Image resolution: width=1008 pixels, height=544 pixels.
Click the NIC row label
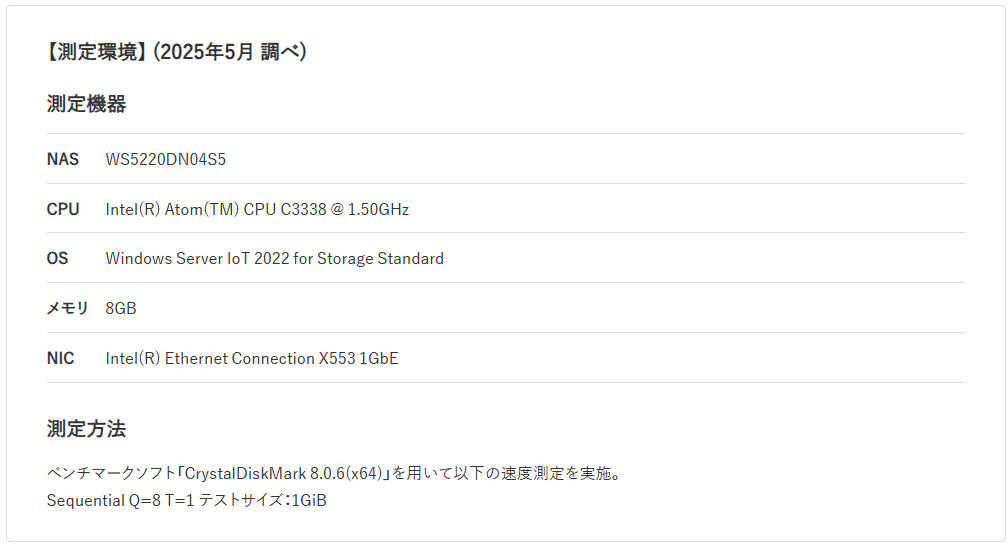60,359
